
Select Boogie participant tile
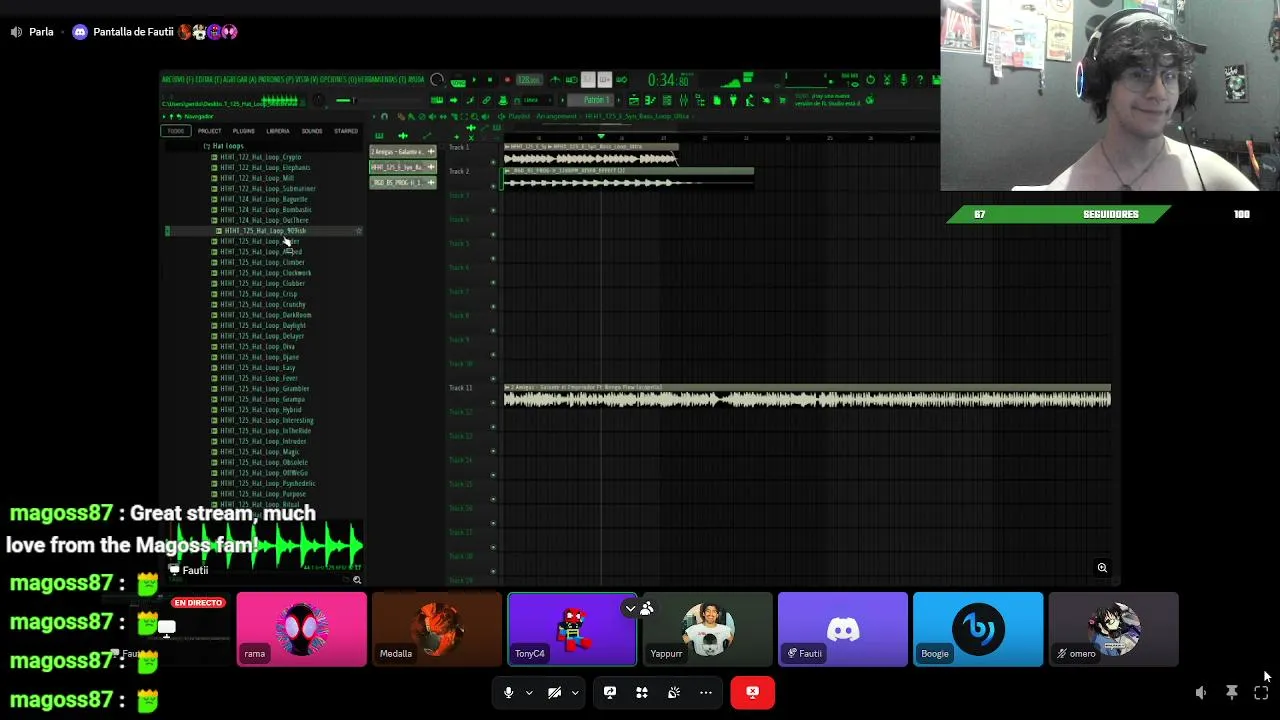click(x=978, y=629)
